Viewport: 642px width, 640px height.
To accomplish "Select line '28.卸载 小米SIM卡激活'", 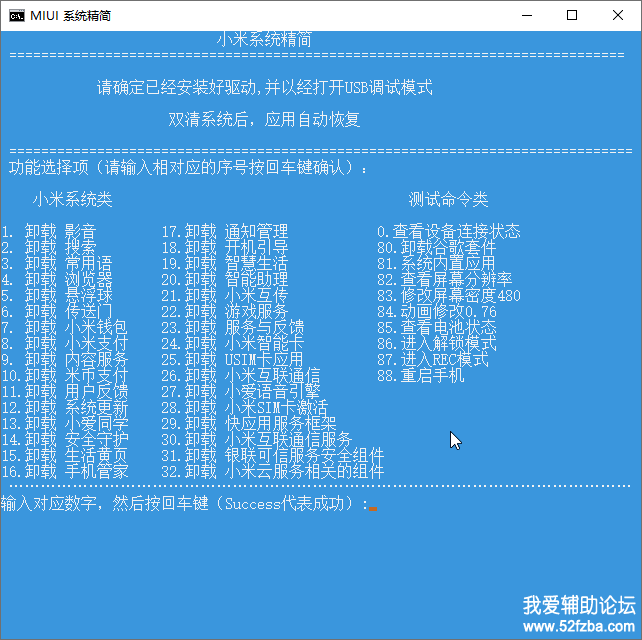I will (245, 408).
